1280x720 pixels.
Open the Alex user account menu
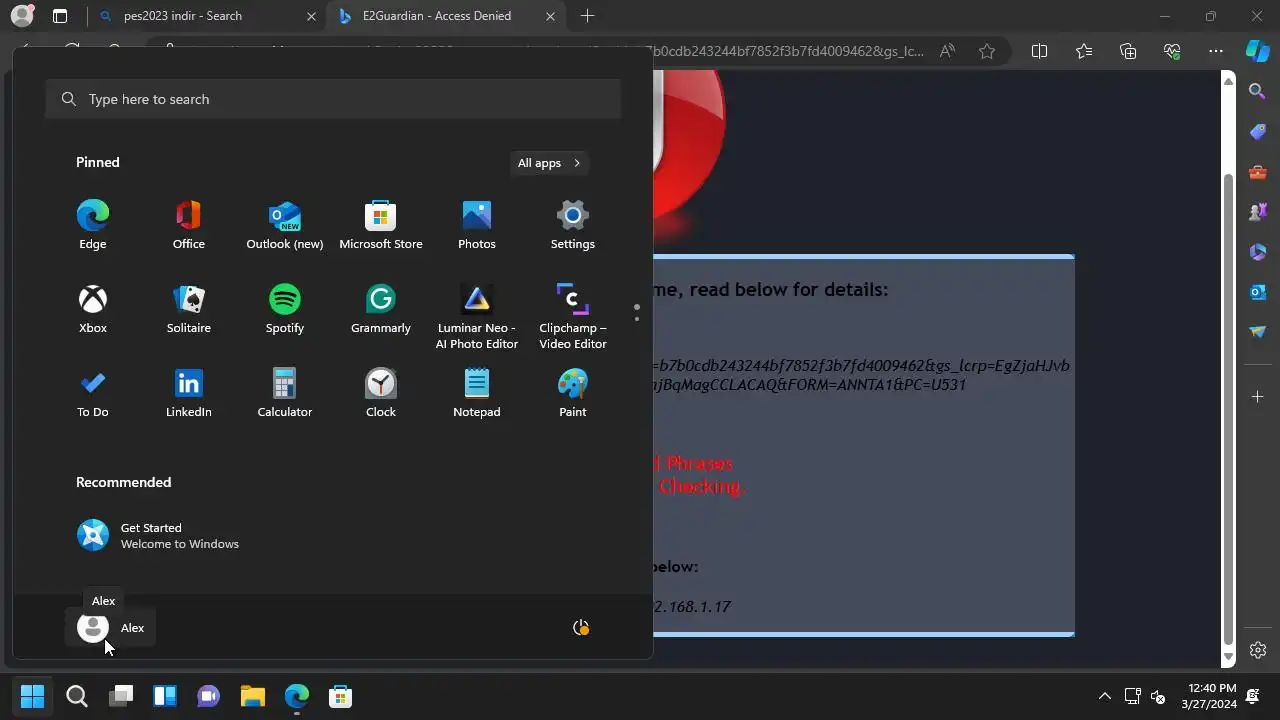tap(111, 628)
